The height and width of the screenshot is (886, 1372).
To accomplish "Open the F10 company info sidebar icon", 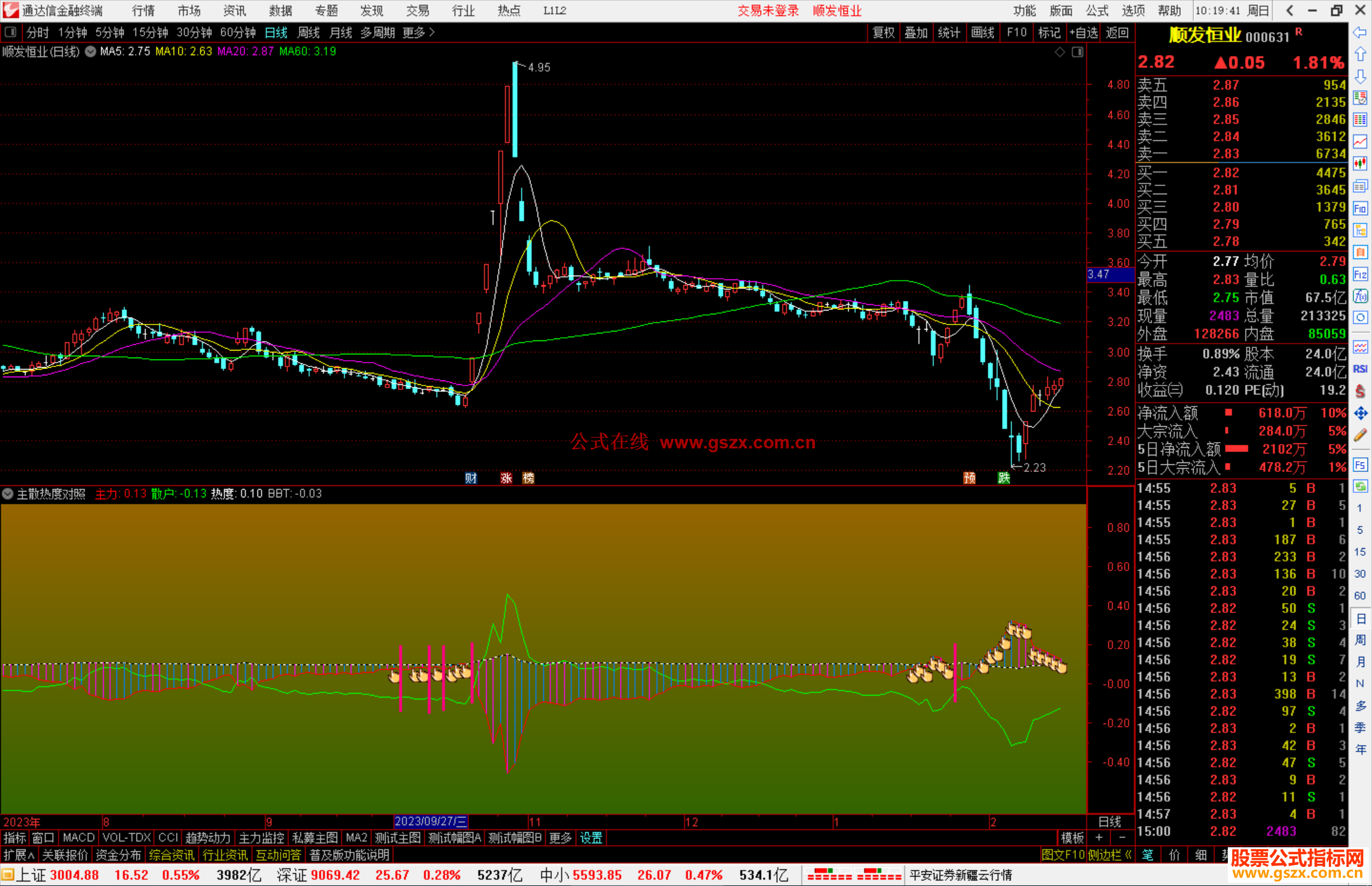I will [x=1360, y=208].
